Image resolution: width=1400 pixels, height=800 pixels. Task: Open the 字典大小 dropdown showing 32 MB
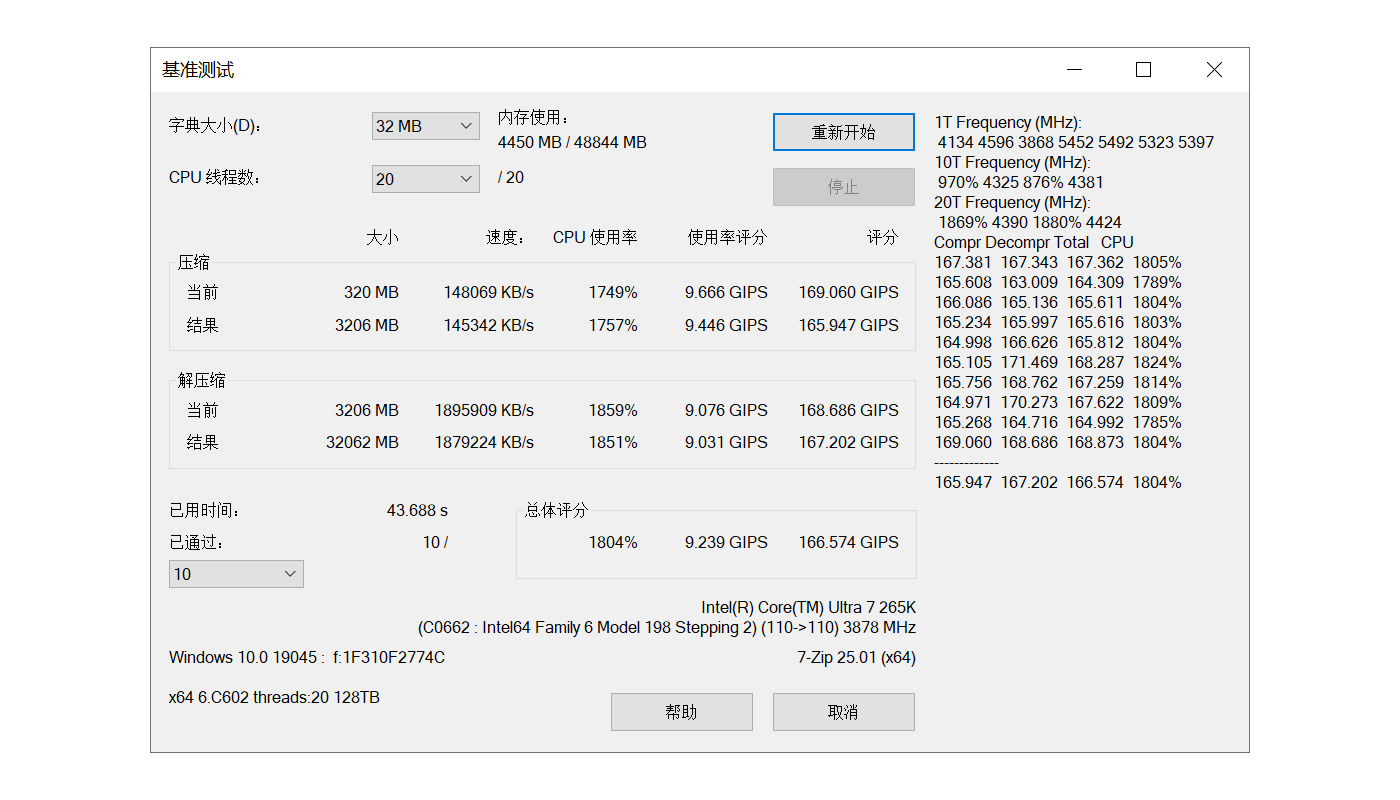coord(425,126)
